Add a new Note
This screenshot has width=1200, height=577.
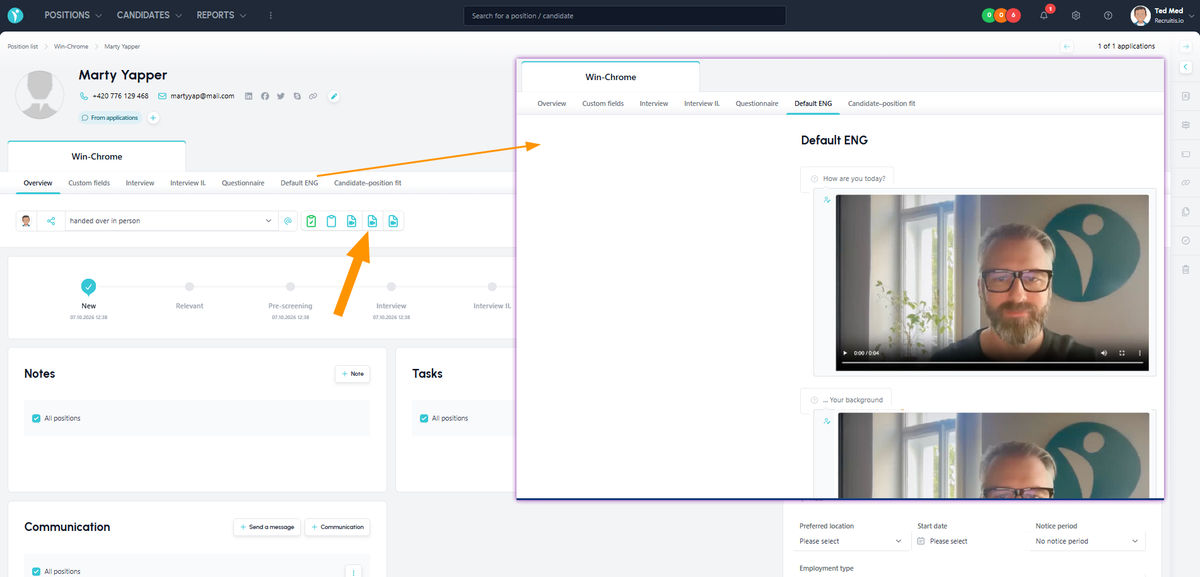[x=352, y=374]
